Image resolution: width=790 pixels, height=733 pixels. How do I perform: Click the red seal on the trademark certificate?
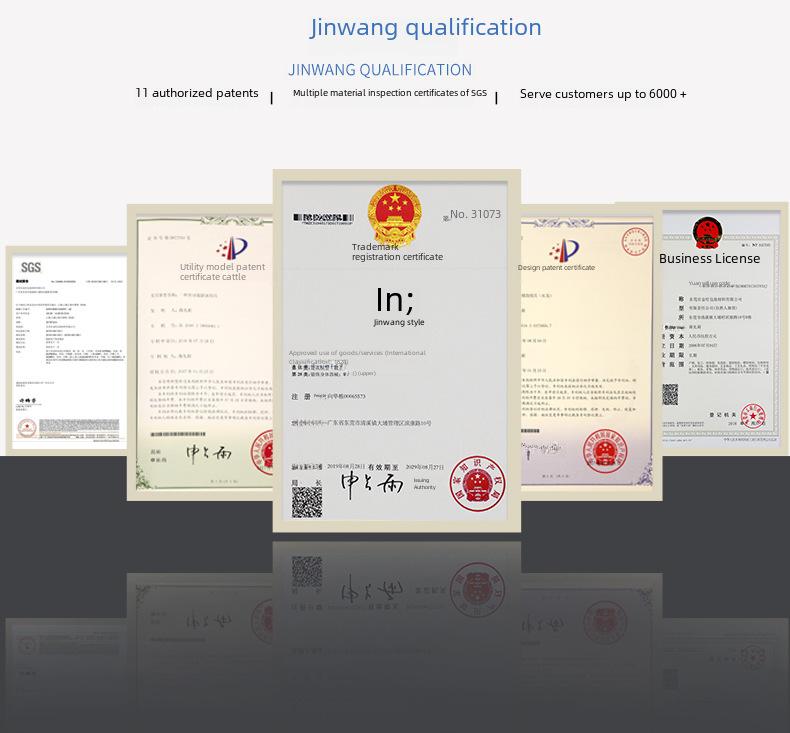[478, 484]
